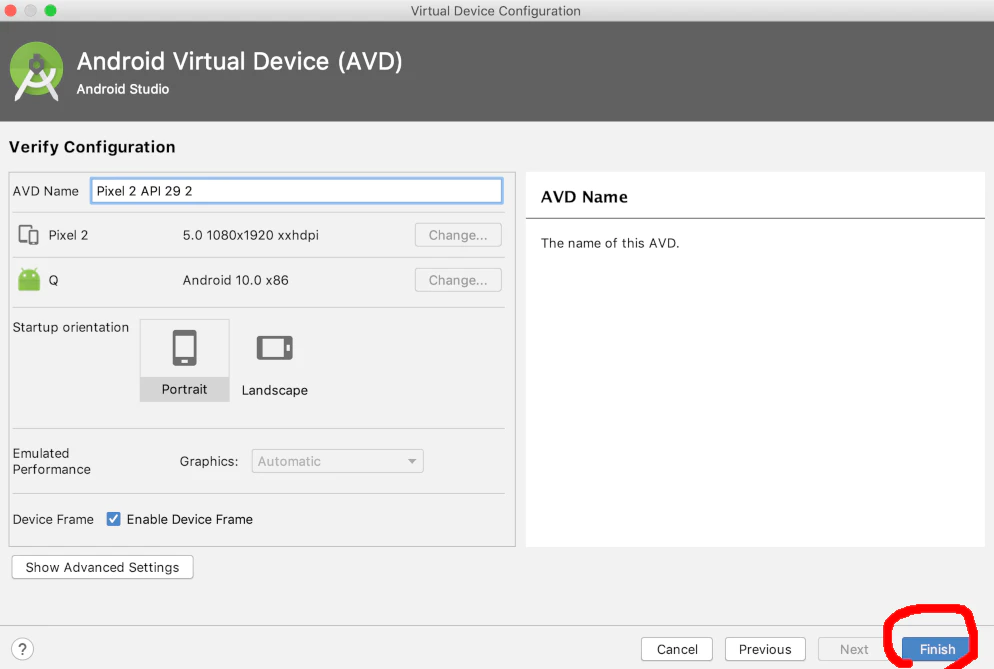
Task: Click the green zoom window button
Action: (x=51, y=10)
